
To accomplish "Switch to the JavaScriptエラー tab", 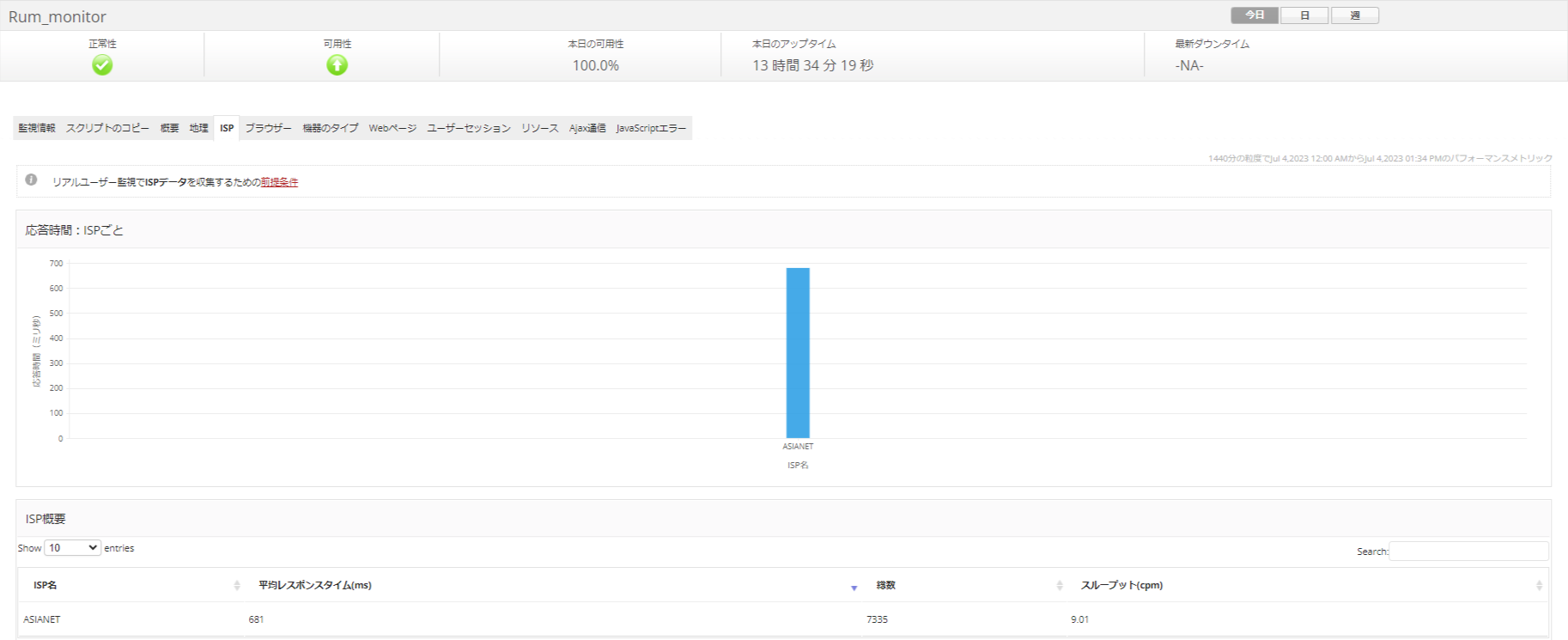I will (x=651, y=128).
